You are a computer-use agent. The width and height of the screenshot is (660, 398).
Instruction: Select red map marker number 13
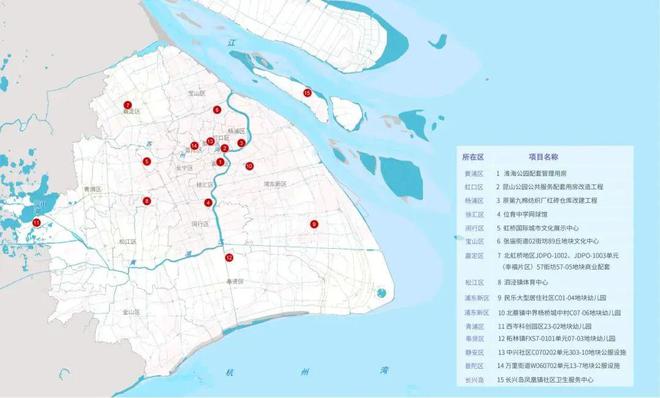click(210, 141)
